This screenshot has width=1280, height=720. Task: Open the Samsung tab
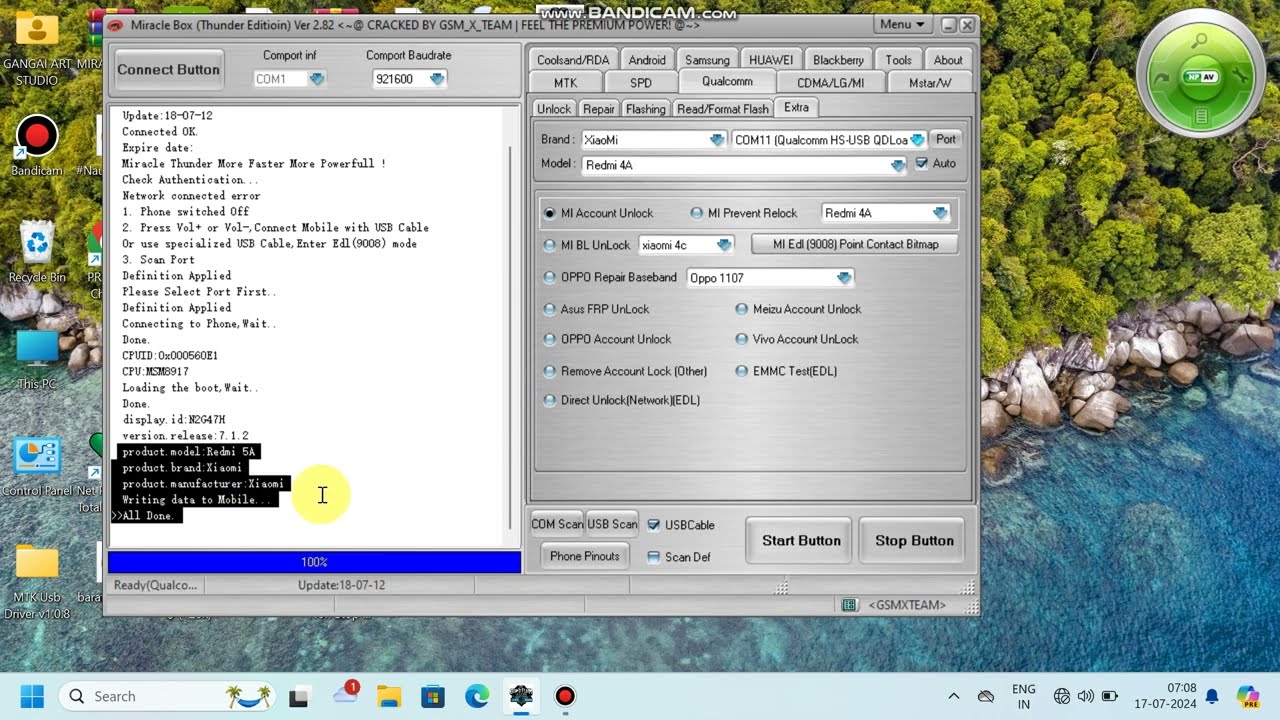[707, 60]
